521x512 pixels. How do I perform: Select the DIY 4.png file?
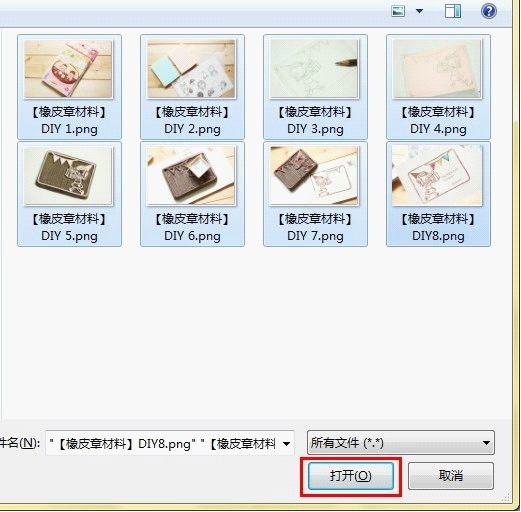[x=438, y=87]
